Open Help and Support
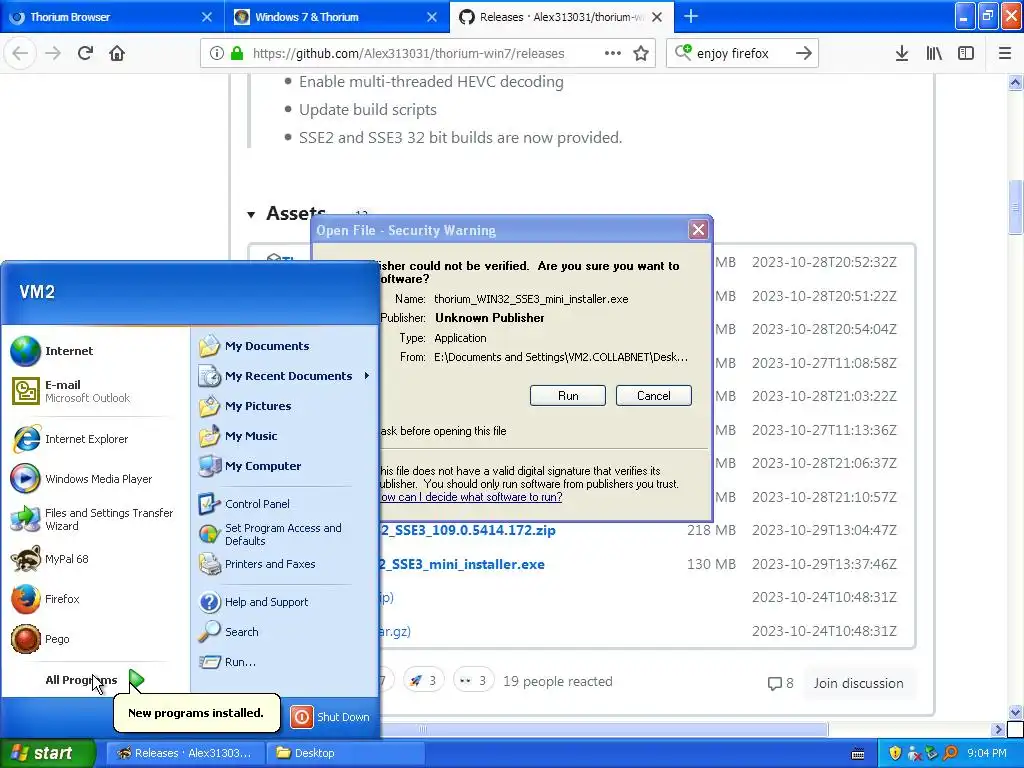Screen dimensions: 1024x768 tap(285, 602)
